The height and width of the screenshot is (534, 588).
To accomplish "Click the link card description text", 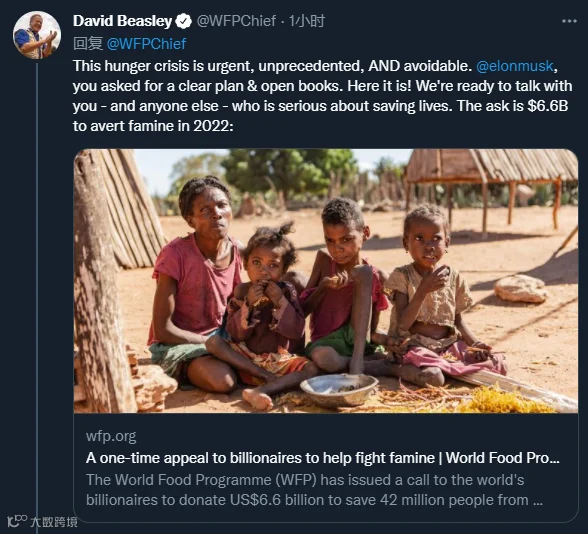I will pyautogui.click(x=314, y=490).
